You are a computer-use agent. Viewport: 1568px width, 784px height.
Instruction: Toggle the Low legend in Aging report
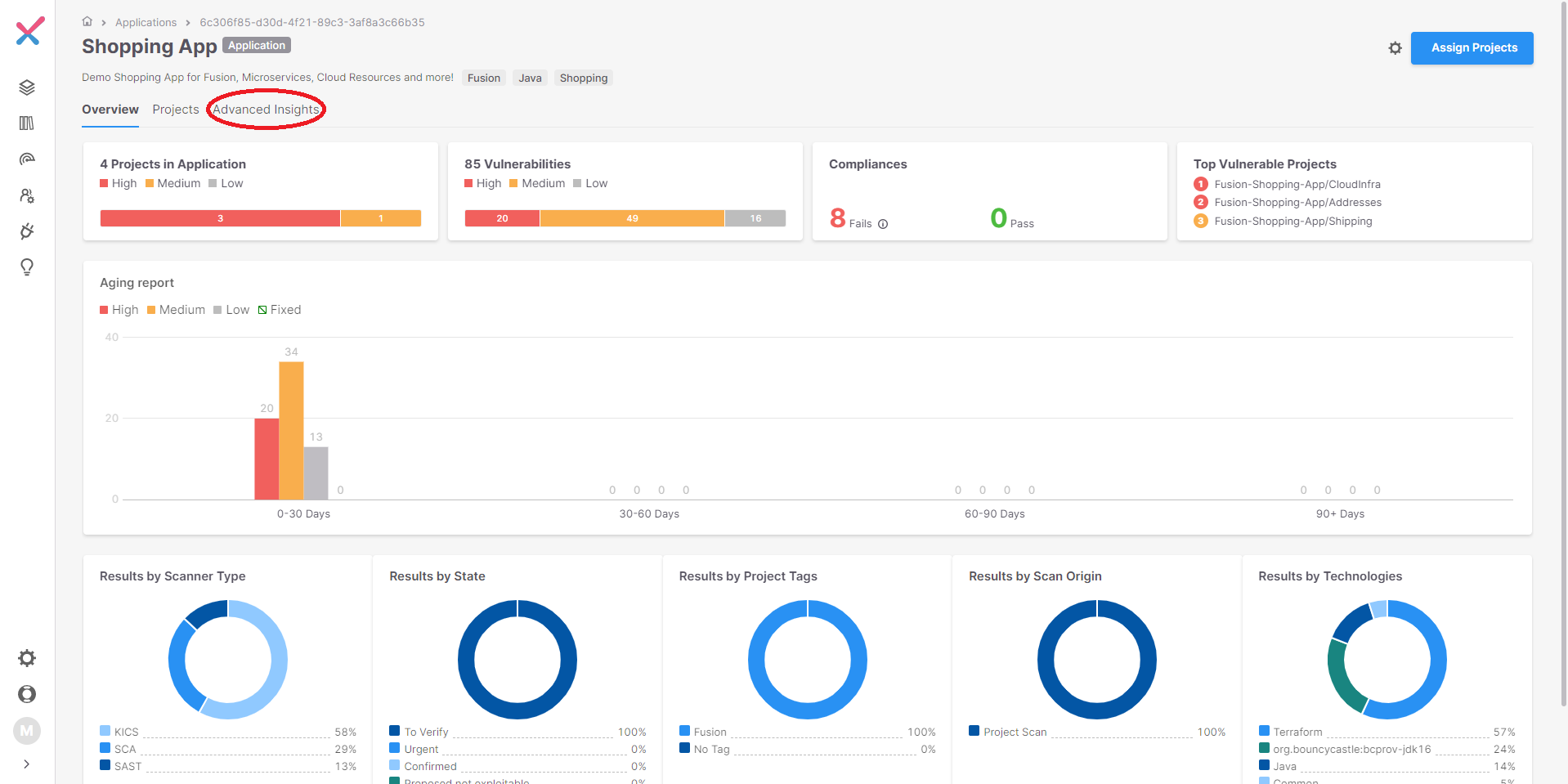231,310
